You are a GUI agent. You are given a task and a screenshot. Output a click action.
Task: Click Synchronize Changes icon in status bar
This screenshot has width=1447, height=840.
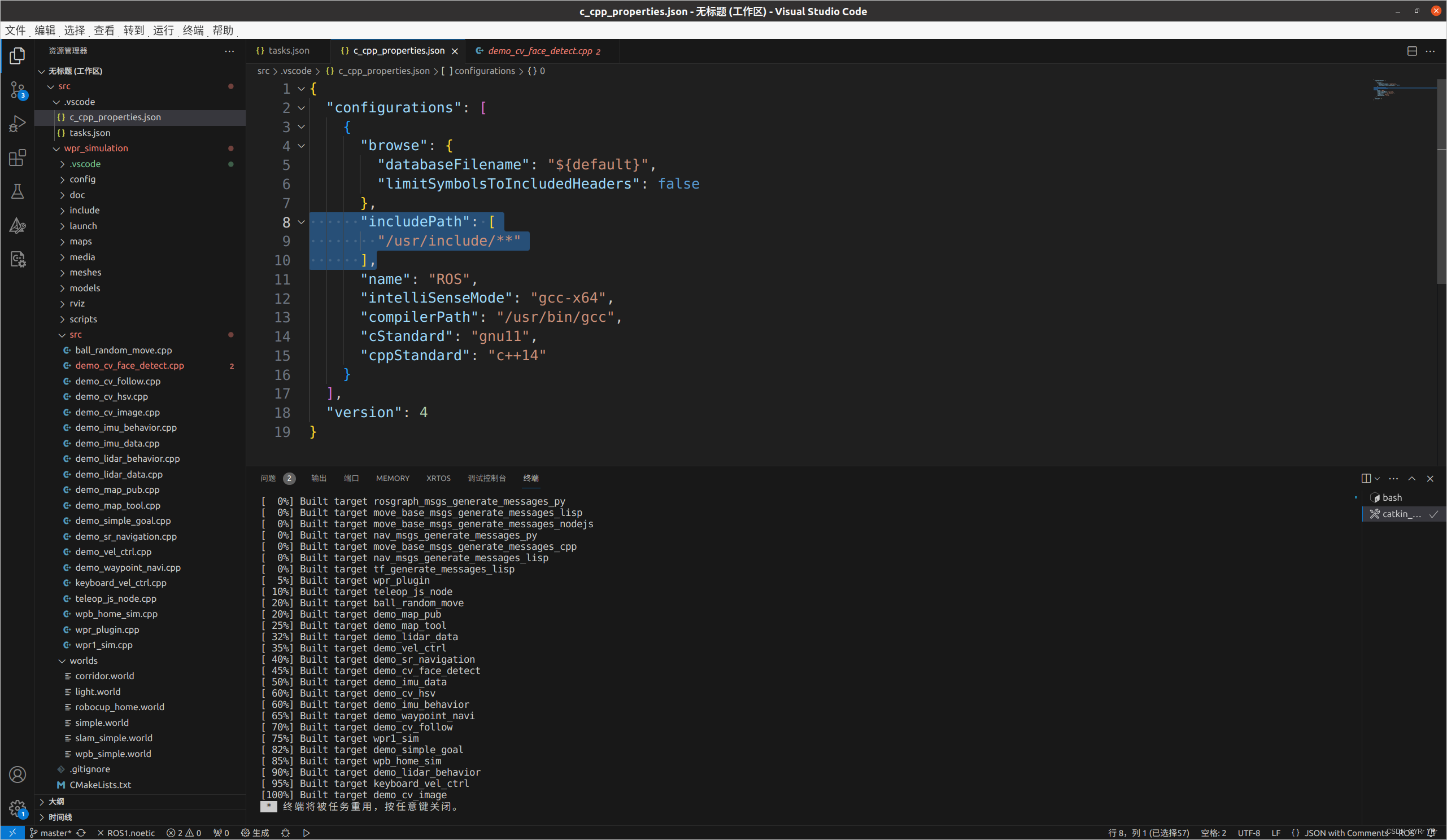click(81, 833)
